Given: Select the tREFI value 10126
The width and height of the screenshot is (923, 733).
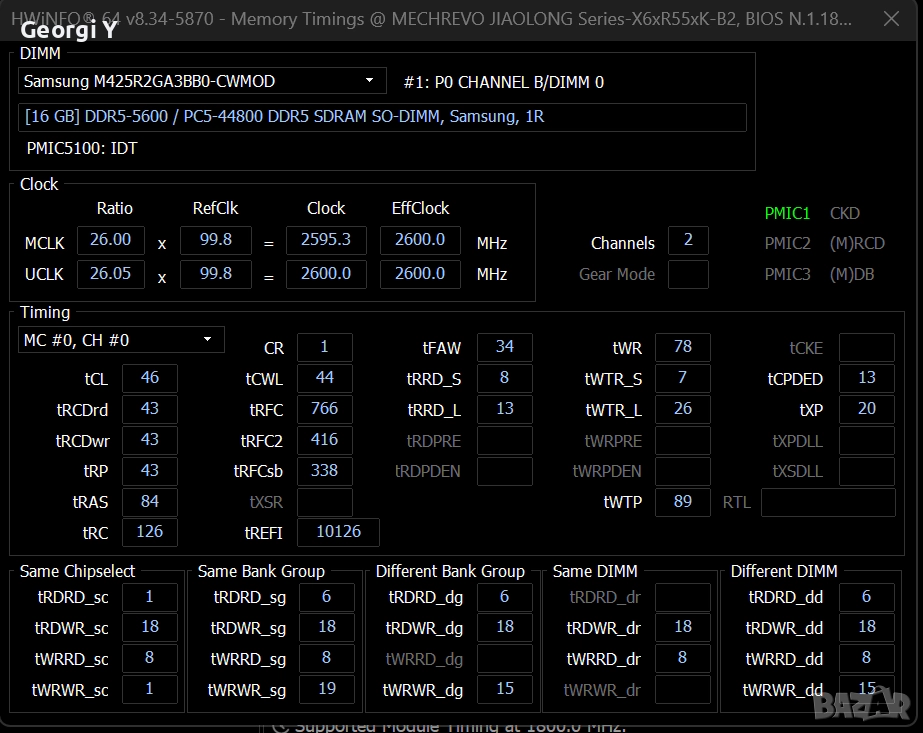Looking at the screenshot, I should click(338, 532).
